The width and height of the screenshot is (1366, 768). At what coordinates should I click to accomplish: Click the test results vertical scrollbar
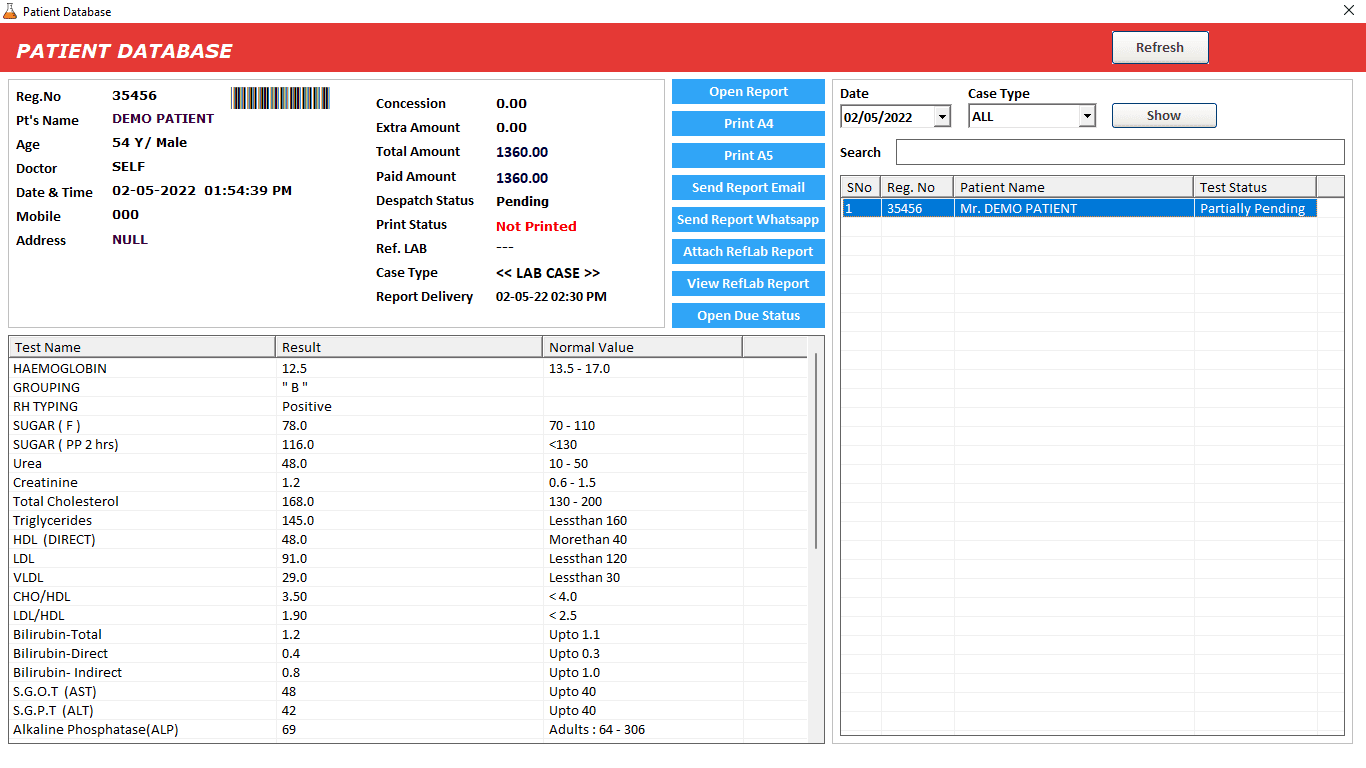(x=816, y=450)
